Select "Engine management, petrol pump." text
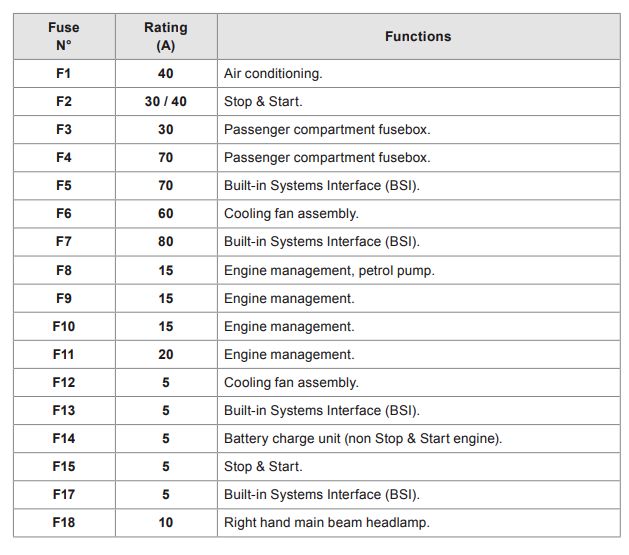Viewport: 629px width, 555px height. click(329, 270)
